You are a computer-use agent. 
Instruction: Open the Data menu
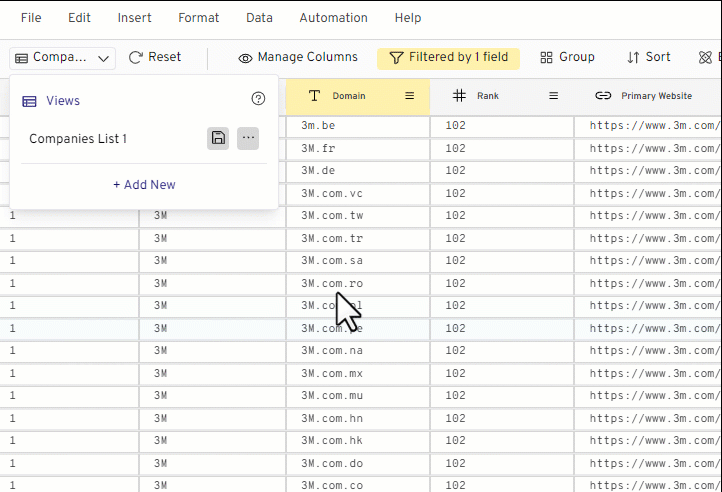point(259,18)
